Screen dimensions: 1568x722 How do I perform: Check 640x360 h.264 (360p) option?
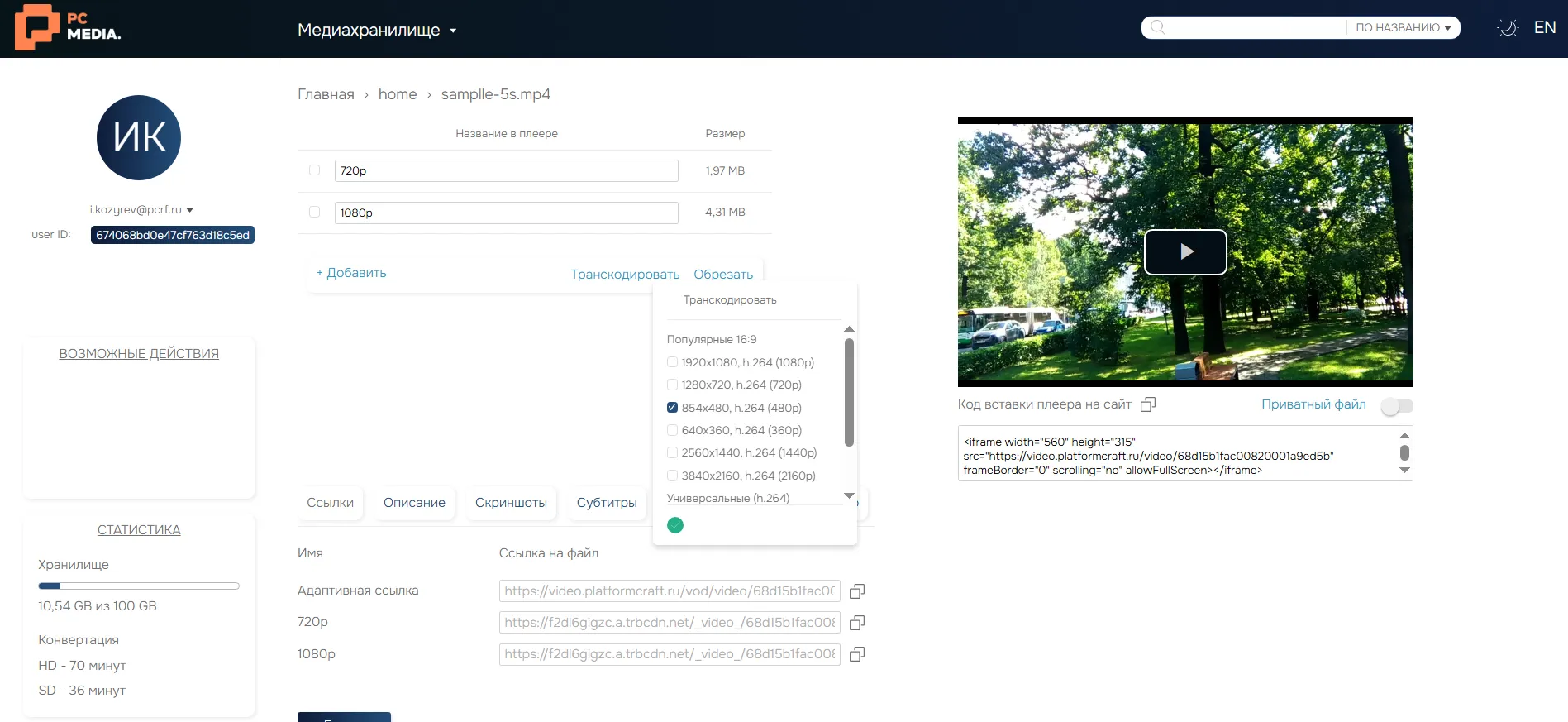point(672,430)
